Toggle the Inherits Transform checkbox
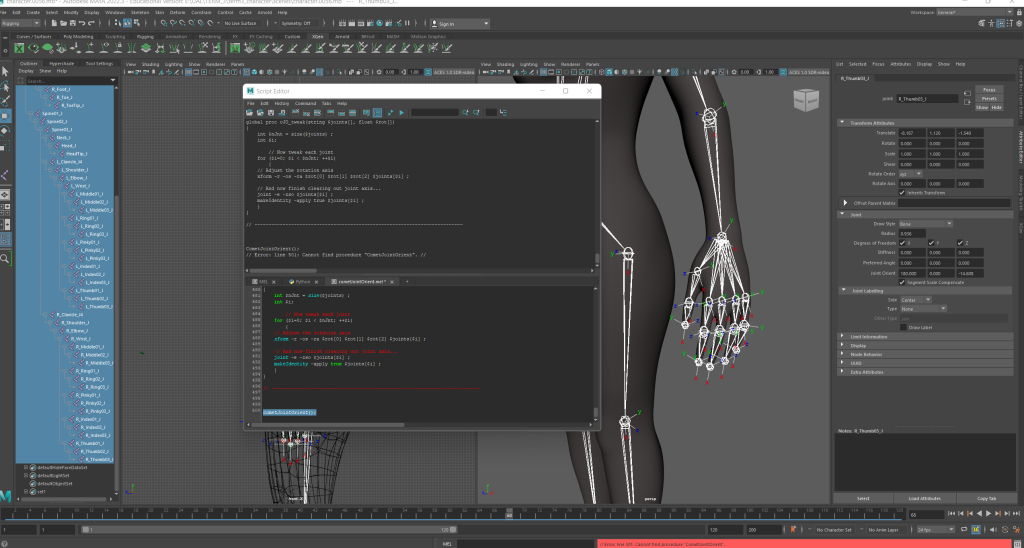Viewport: 1024px width, 548px height. pyautogui.click(x=903, y=191)
